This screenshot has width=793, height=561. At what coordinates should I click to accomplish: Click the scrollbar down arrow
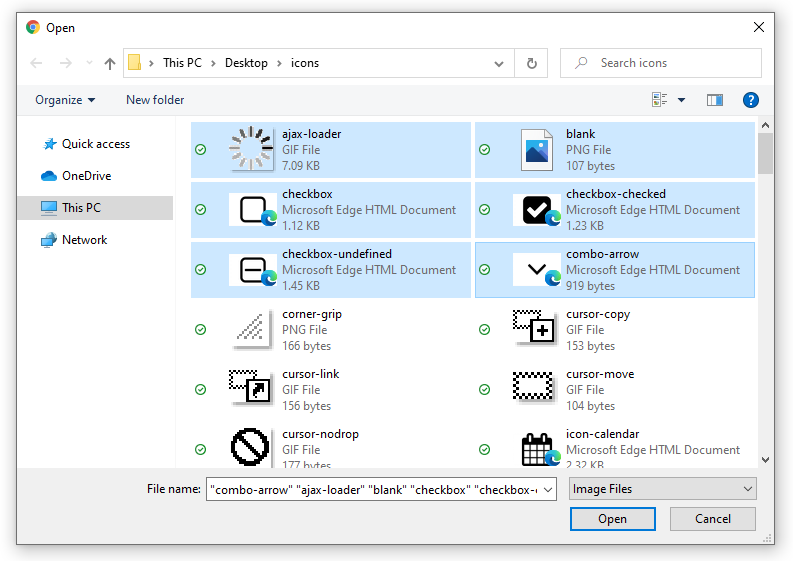click(x=765, y=460)
